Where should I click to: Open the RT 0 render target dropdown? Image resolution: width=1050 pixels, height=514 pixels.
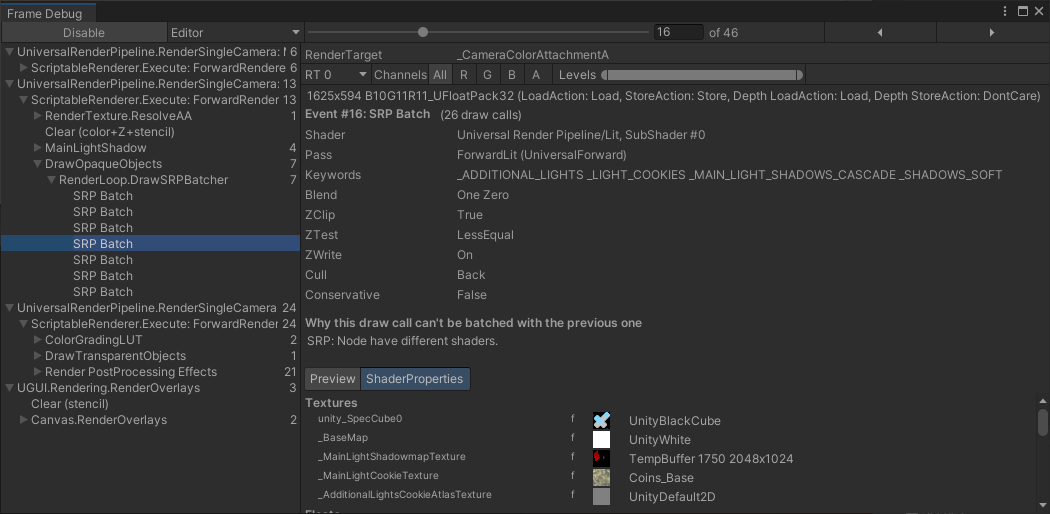click(x=335, y=75)
